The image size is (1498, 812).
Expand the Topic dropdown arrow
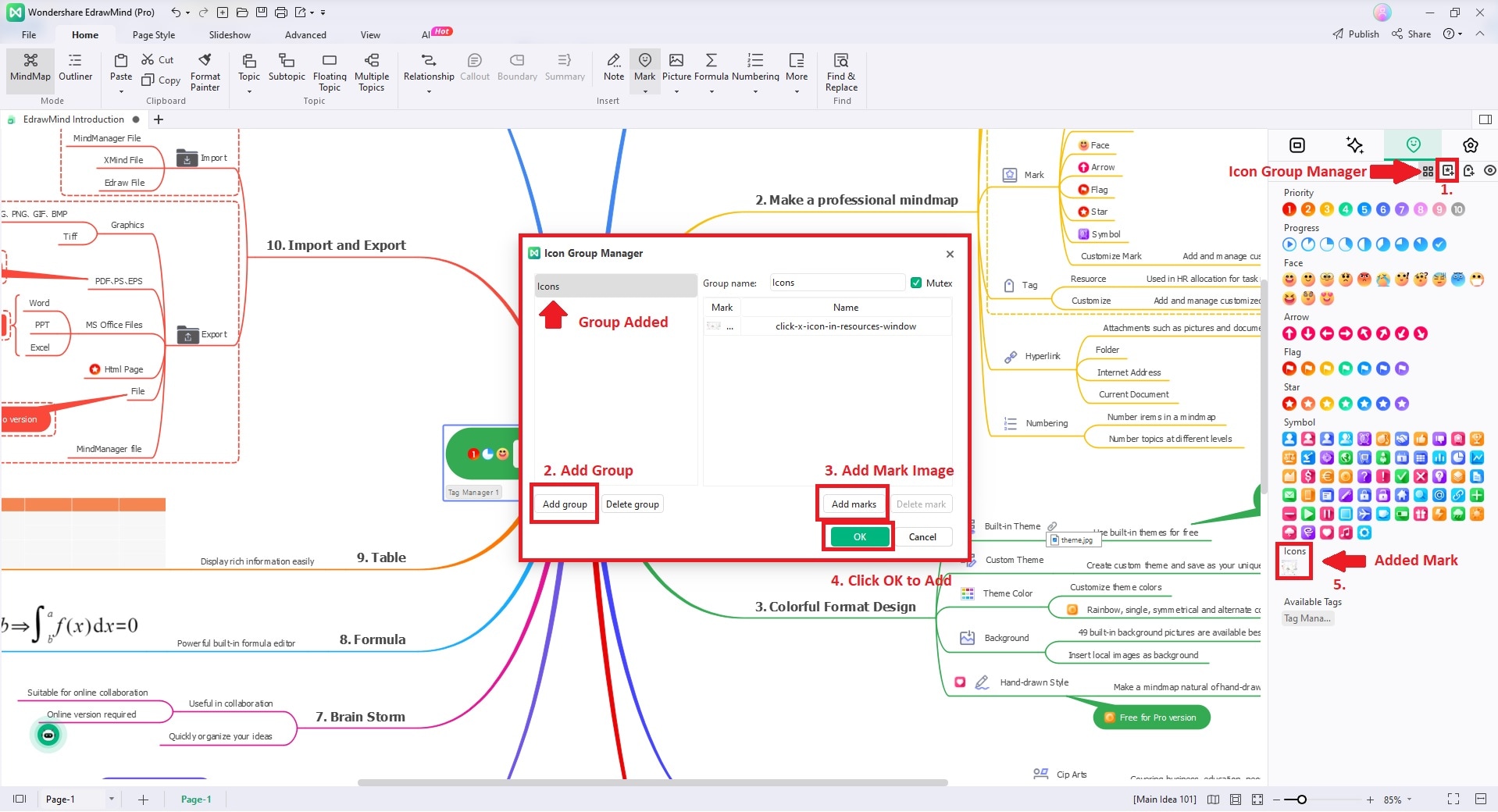pyautogui.click(x=249, y=91)
